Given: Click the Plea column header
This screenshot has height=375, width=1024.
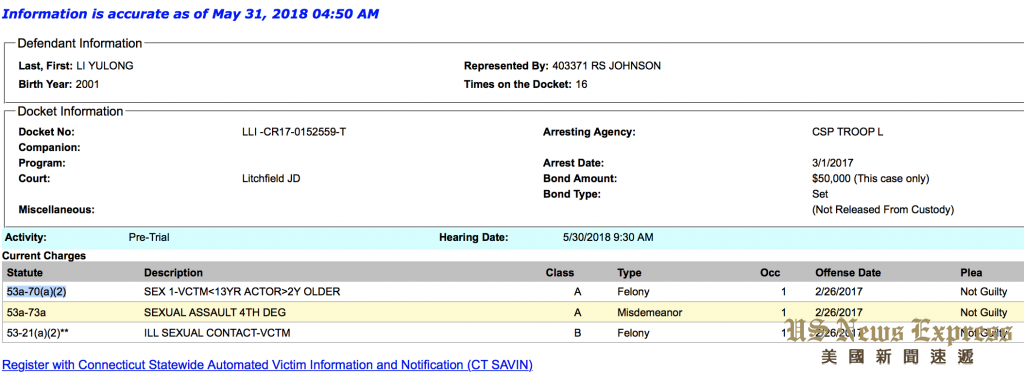Looking at the screenshot, I should [970, 272].
